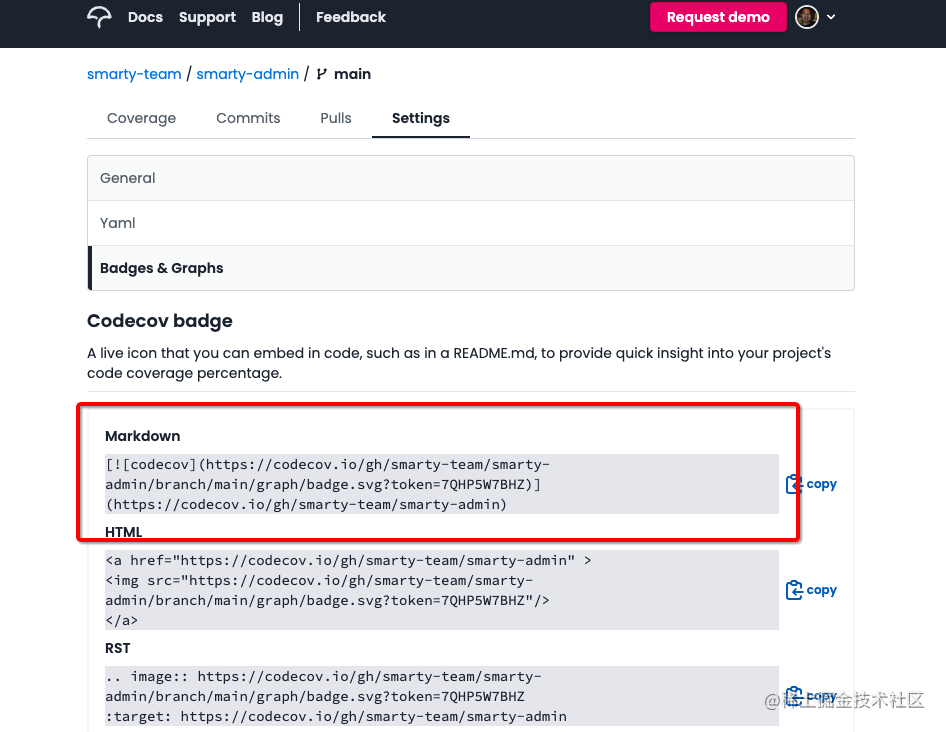Viewport: 946px width, 732px height.
Task: Open the Blog link
Action: tap(267, 17)
